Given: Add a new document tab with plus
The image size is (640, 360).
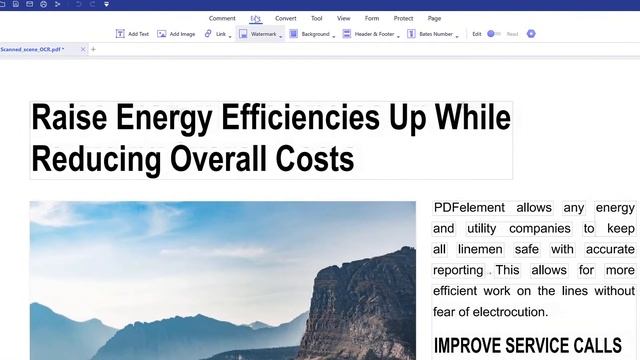Looking at the screenshot, I should [93, 49].
